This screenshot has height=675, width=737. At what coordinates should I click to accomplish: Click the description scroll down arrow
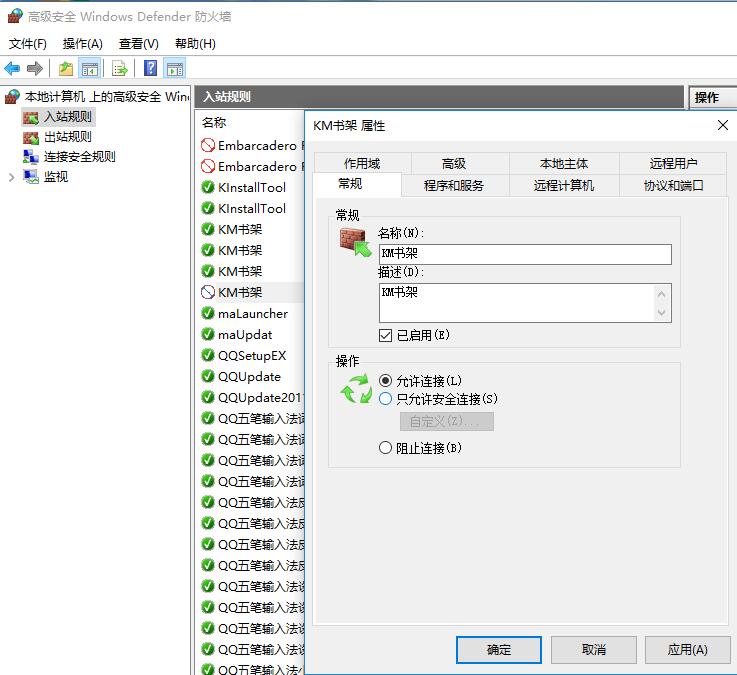click(x=662, y=312)
